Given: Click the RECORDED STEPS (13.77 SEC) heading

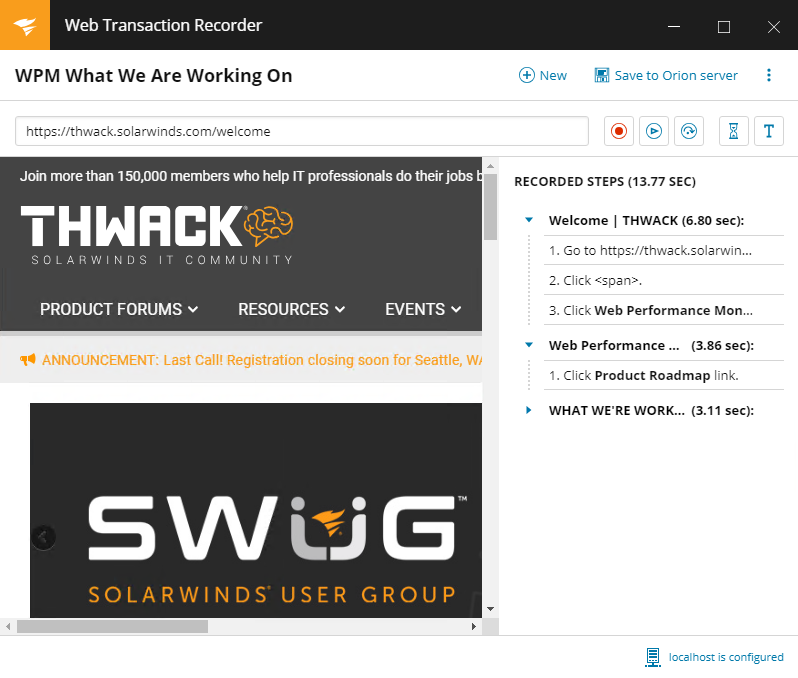Looking at the screenshot, I should [x=605, y=182].
